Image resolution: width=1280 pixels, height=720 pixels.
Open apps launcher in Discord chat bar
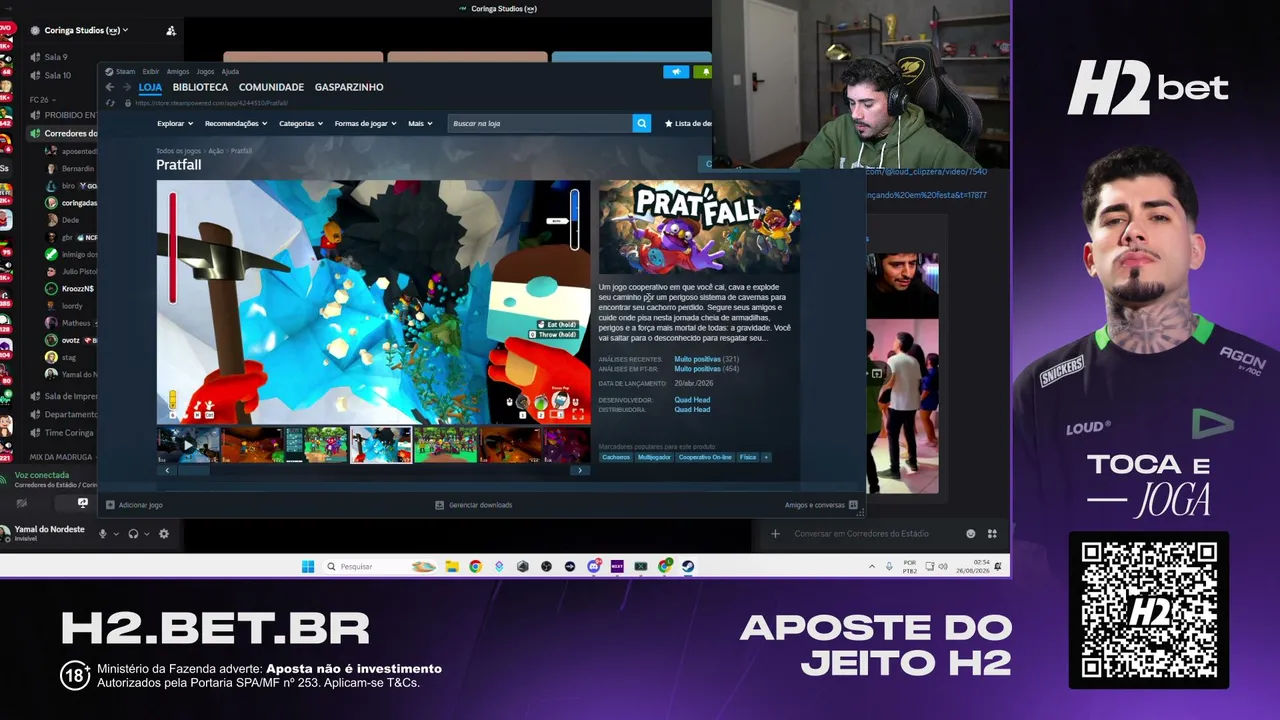pos(992,534)
